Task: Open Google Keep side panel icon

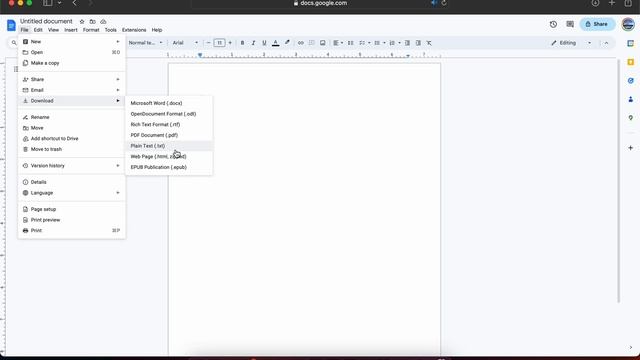Action: pos(631,62)
